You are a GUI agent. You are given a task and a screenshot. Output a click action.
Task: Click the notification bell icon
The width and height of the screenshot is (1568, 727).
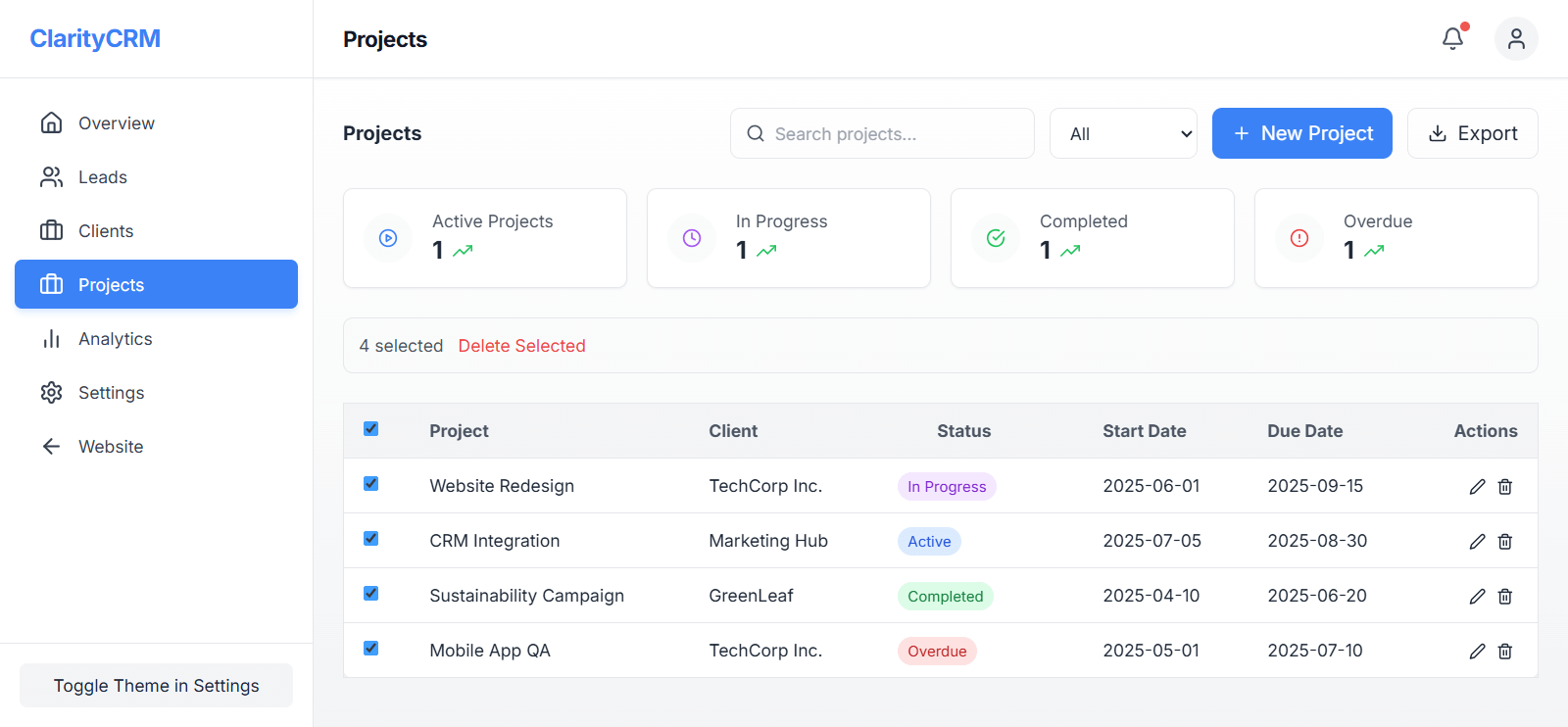[1452, 38]
